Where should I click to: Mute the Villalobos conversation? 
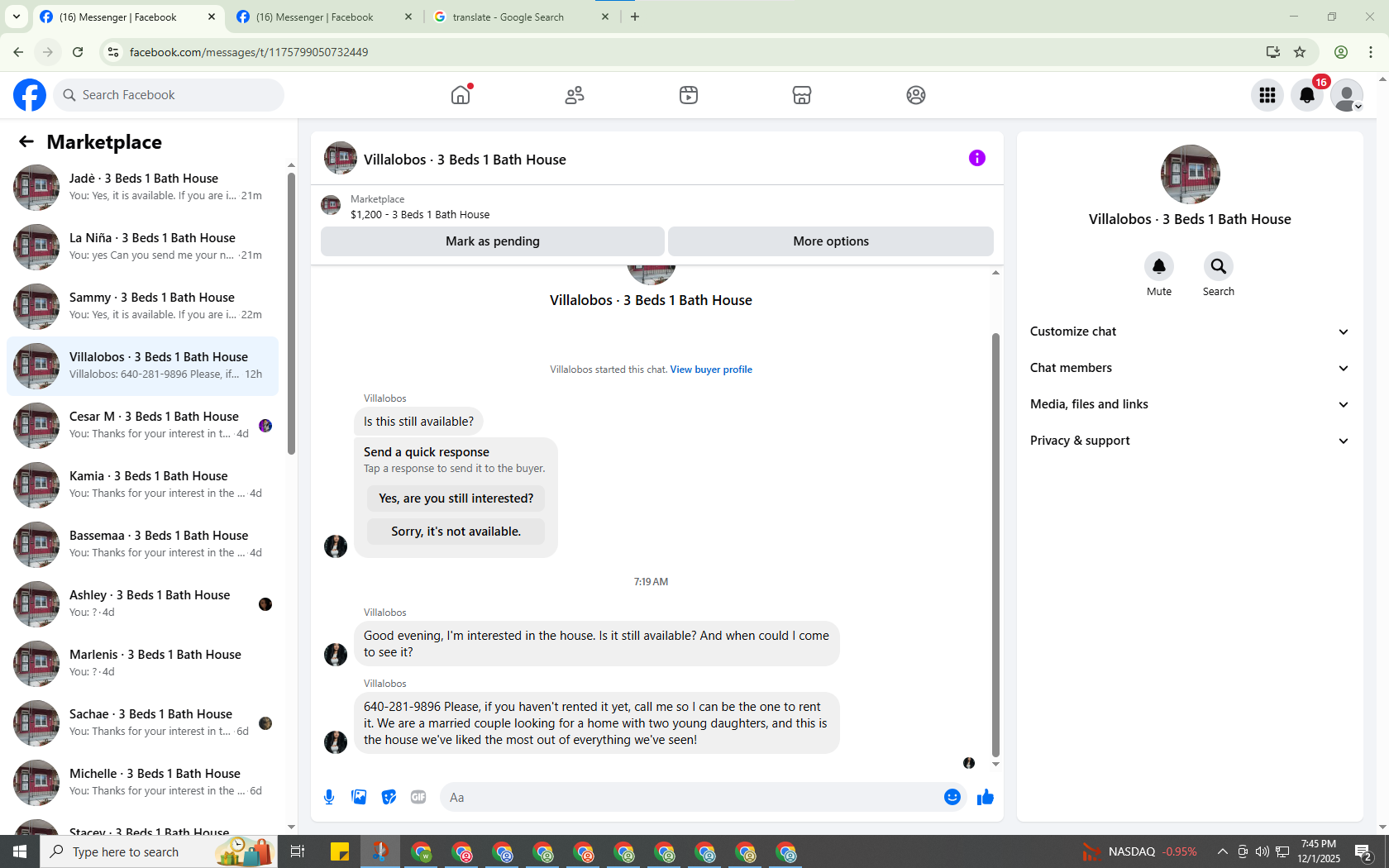pos(1159,266)
